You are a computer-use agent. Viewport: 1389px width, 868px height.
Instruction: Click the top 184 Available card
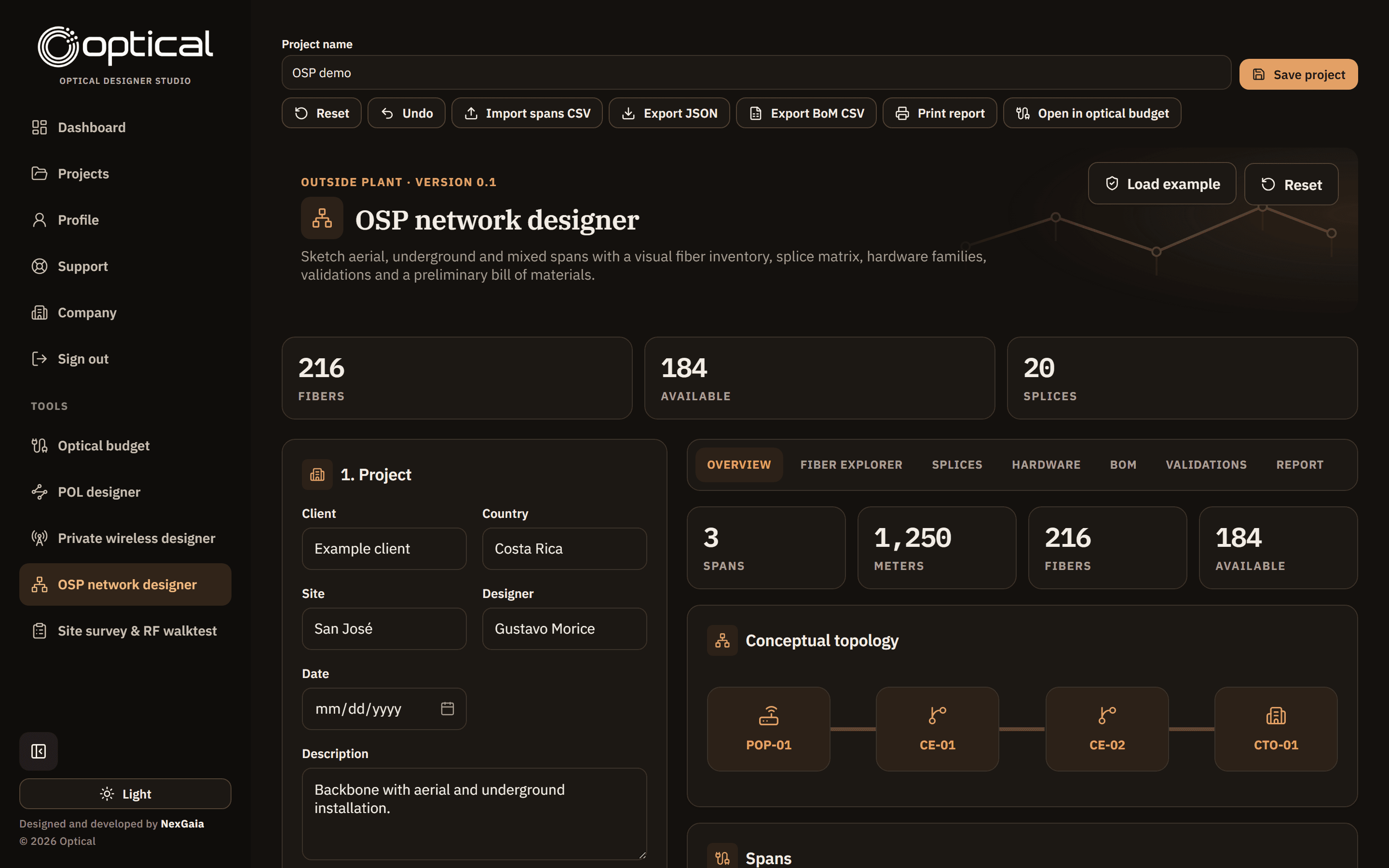pyautogui.click(x=819, y=378)
